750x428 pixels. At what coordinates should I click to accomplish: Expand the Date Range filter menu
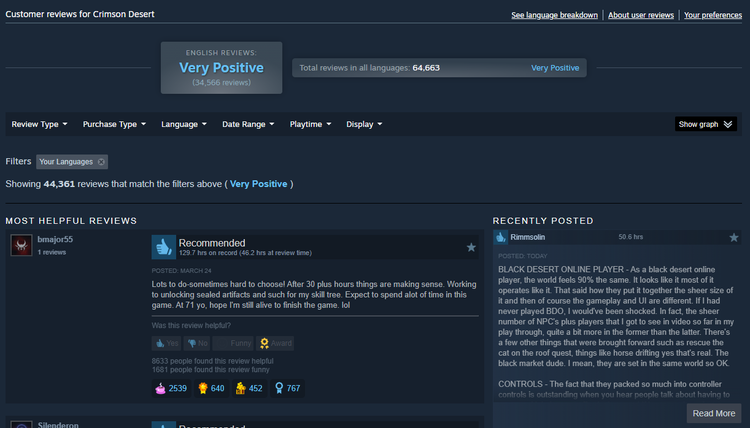tap(248, 124)
